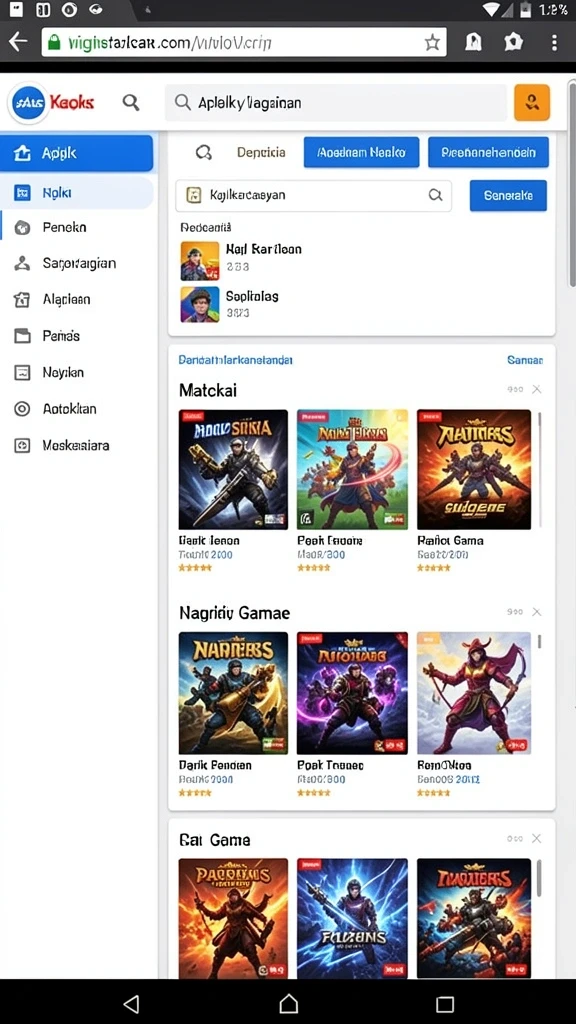The height and width of the screenshot is (1024, 576).
Task: Click the shield icon in browser toolbar
Action: pos(513,42)
